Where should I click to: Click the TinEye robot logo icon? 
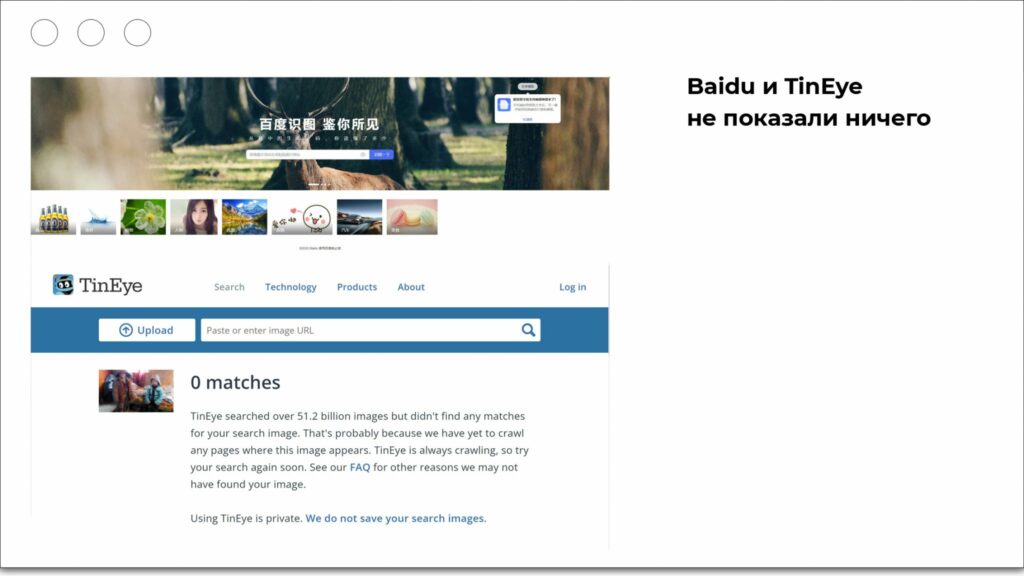[63, 285]
